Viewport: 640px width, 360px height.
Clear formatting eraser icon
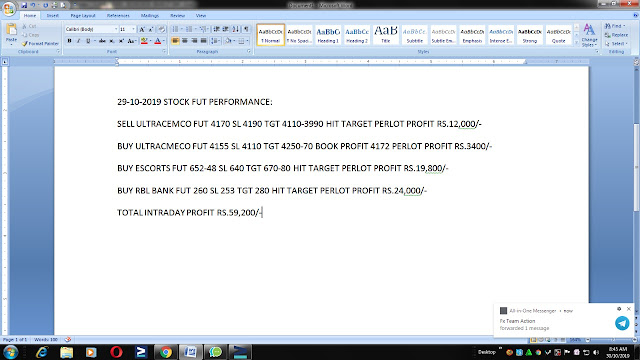162,29
